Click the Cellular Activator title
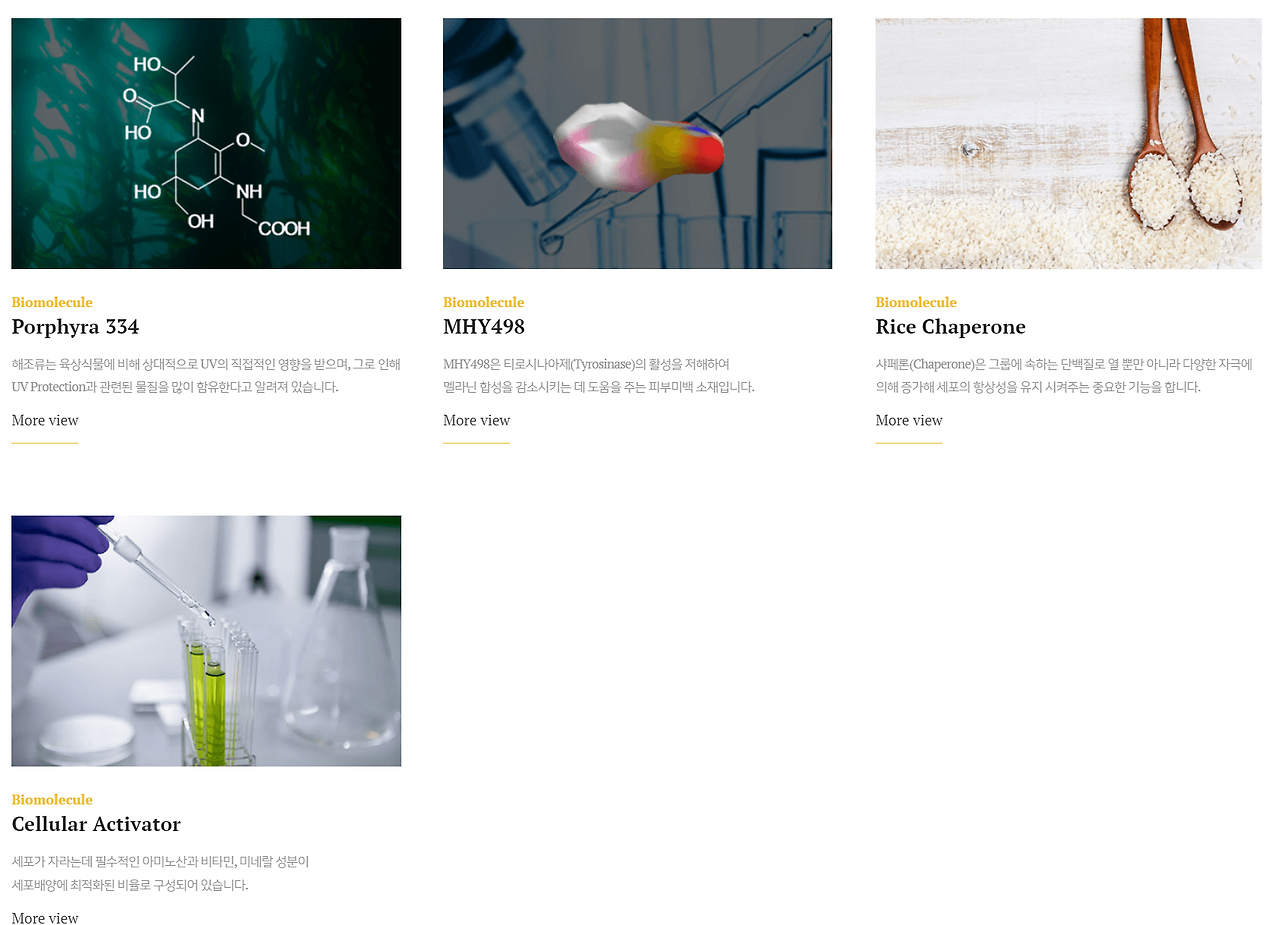 pos(96,824)
